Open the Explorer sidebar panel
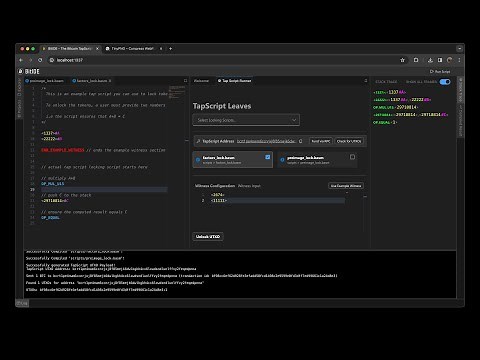 (19, 87)
